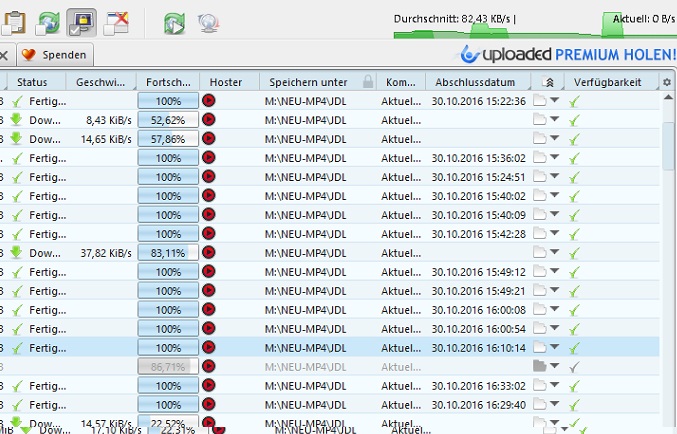
Task: Expand the priority dropdown for the 16:10:14 row
Action: click(x=554, y=347)
